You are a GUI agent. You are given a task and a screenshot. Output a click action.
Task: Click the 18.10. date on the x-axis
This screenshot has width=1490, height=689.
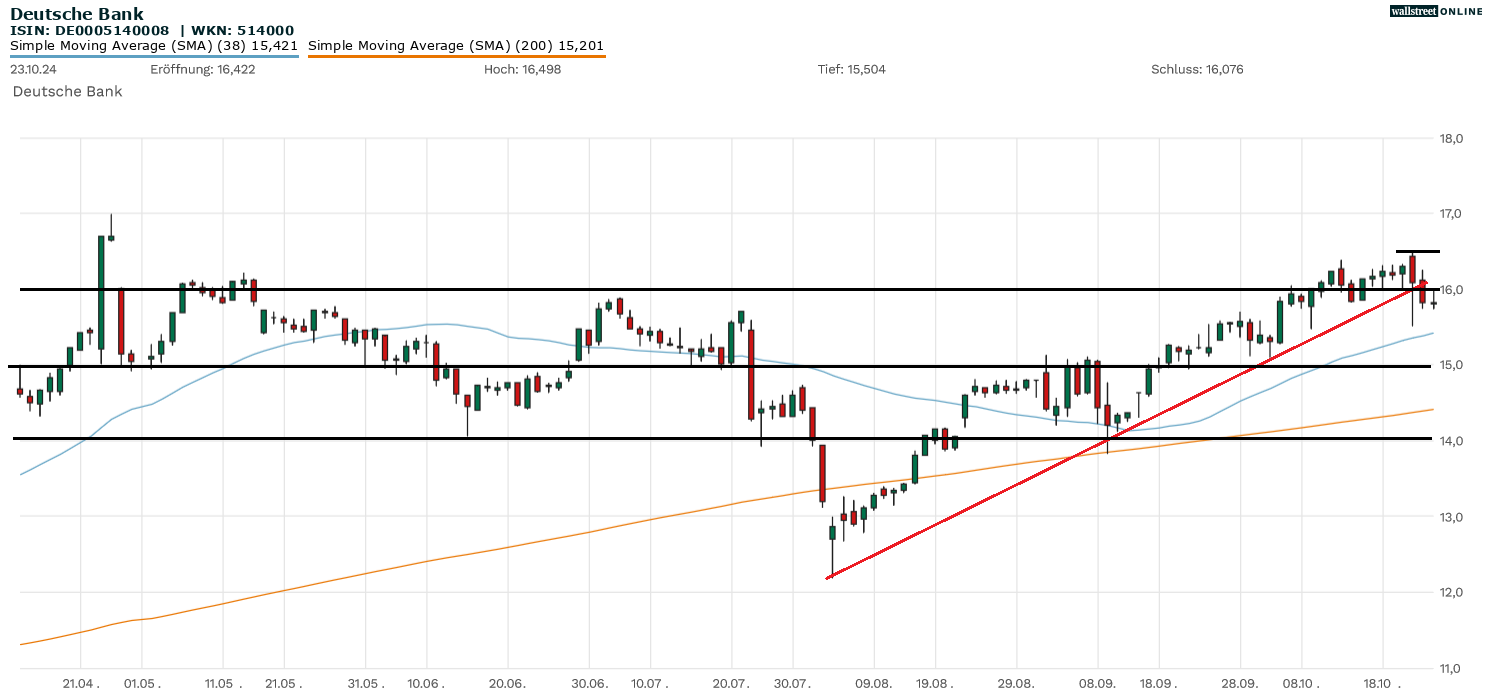[x=1384, y=684]
